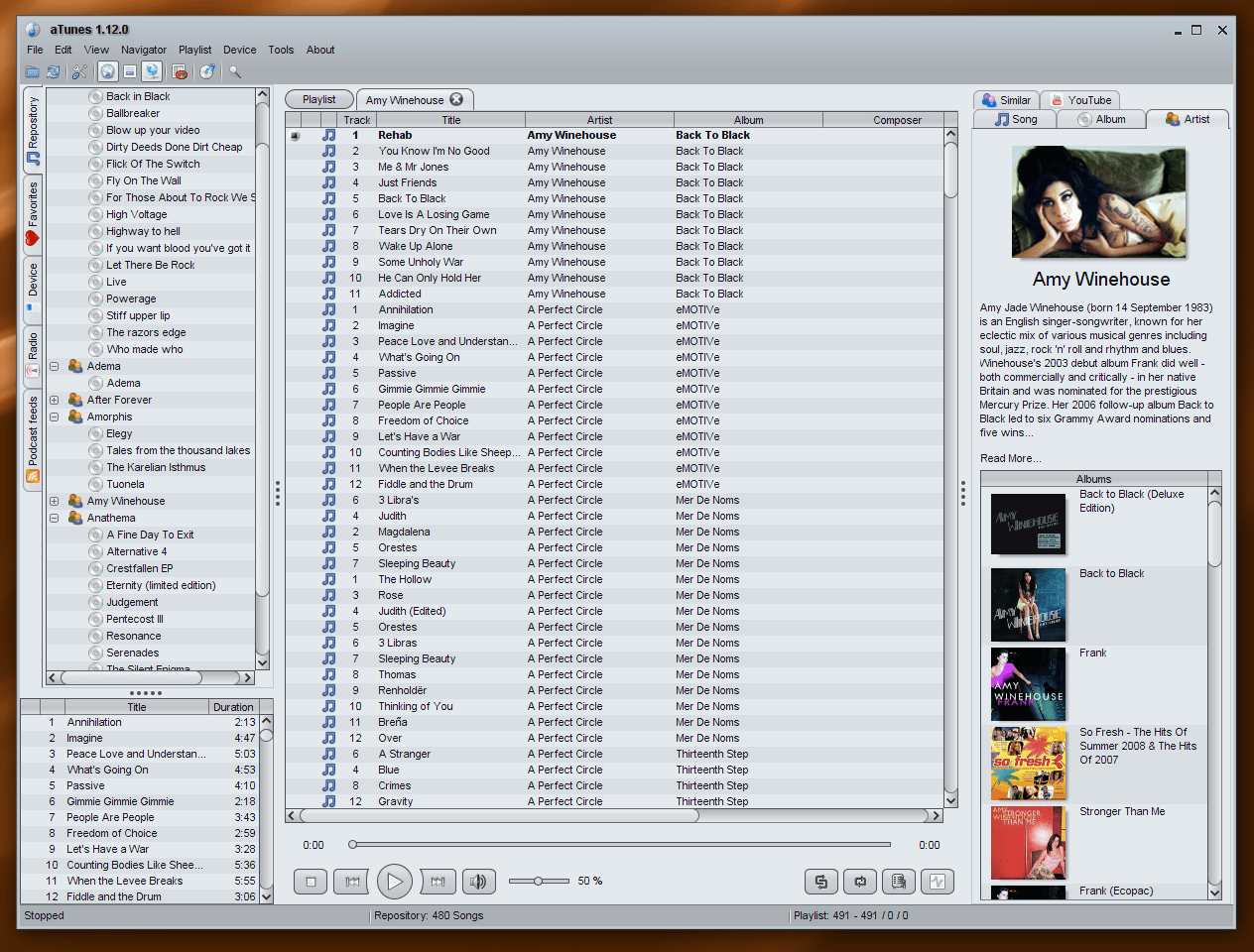Switch to the Playlist tab
This screenshot has width=1254, height=952.
click(319, 99)
